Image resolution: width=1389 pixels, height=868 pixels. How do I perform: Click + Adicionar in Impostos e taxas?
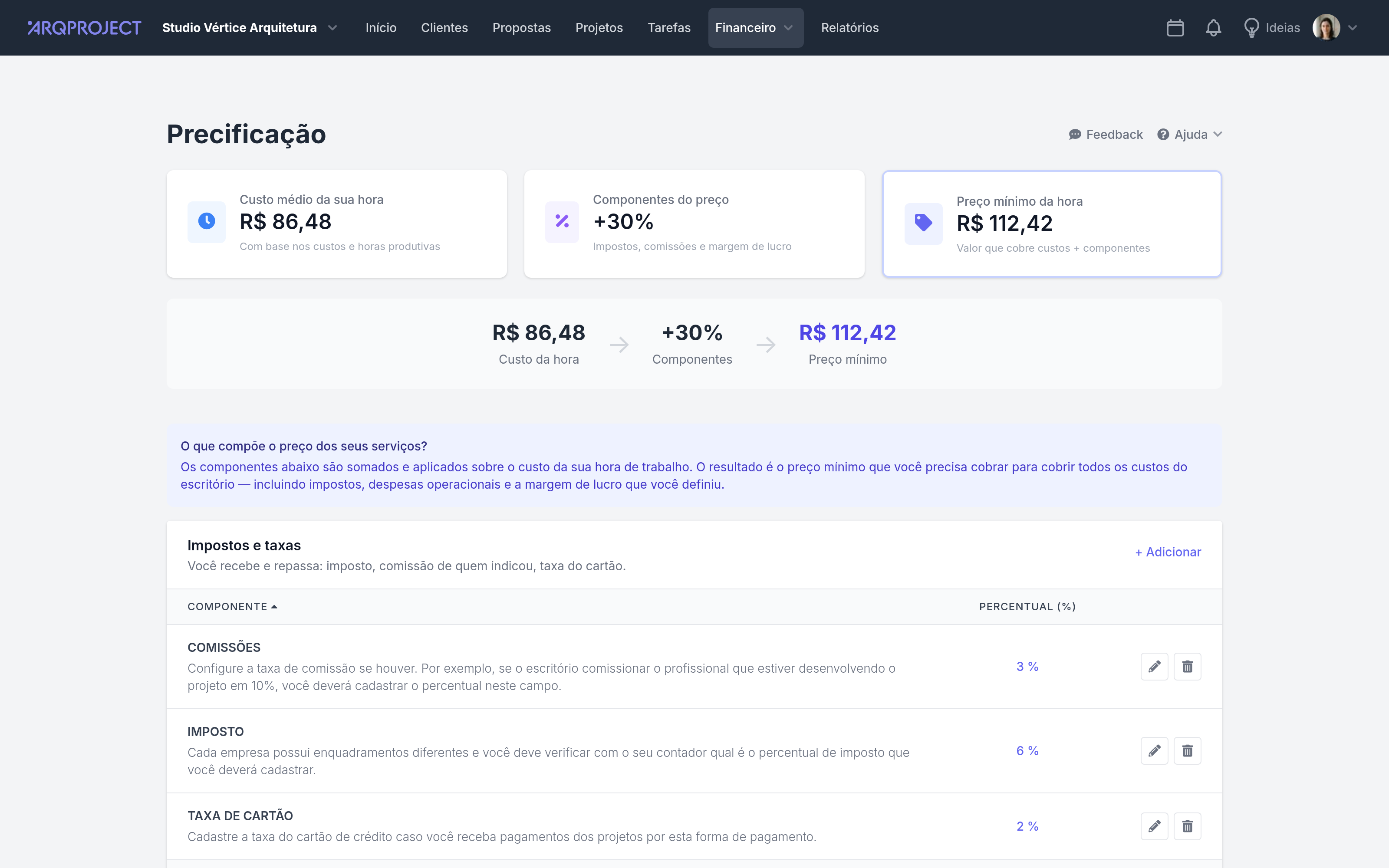coord(1168,552)
